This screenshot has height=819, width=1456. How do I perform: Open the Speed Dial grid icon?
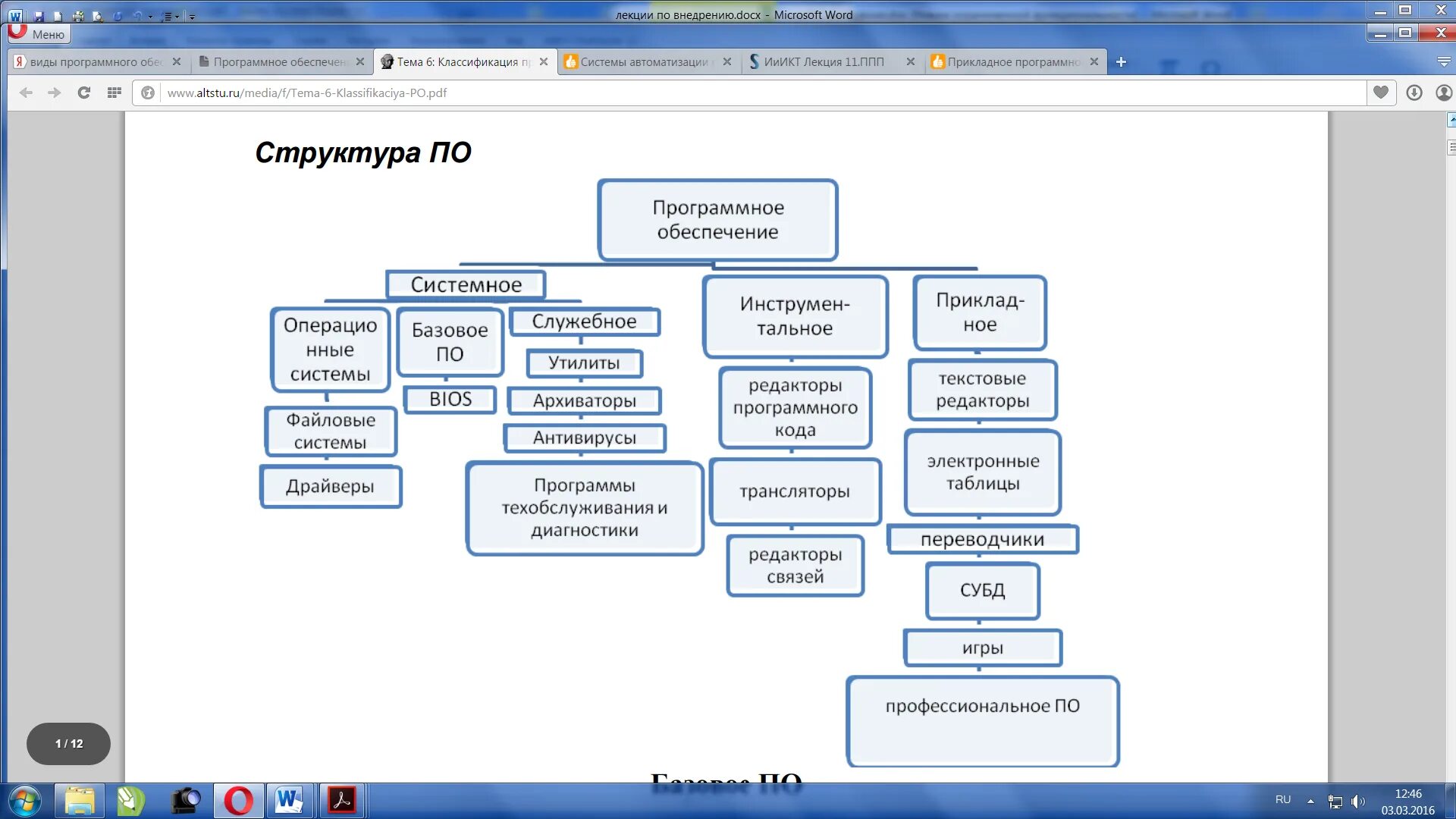click(115, 93)
